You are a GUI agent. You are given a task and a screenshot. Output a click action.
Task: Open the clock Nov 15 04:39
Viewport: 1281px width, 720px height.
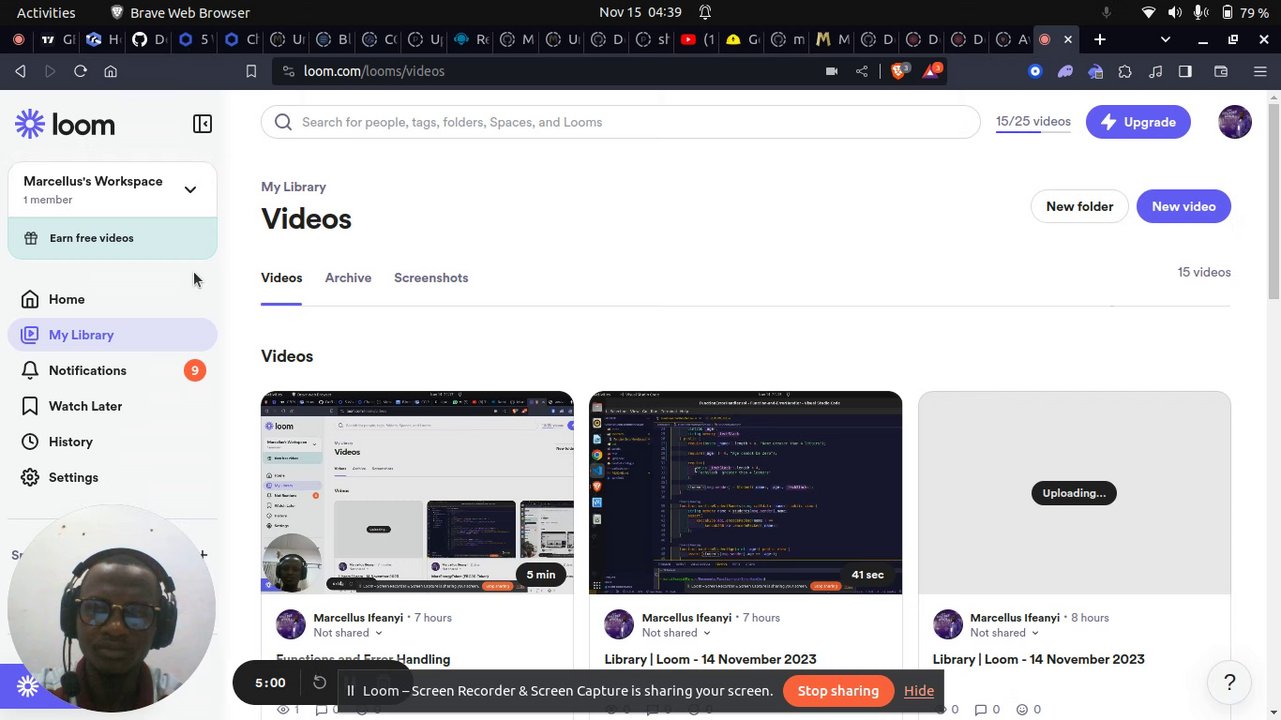(x=640, y=12)
